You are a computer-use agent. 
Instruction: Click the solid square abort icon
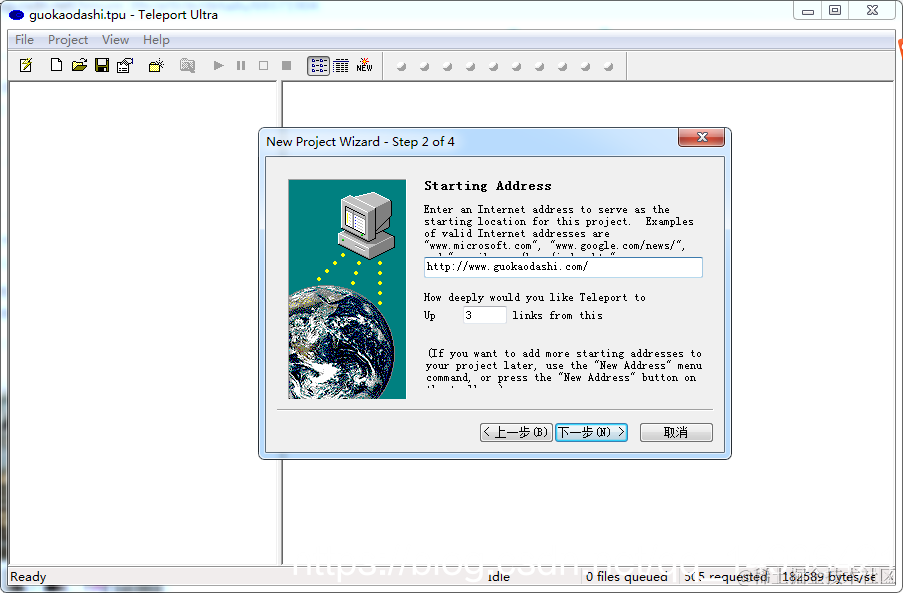point(286,65)
